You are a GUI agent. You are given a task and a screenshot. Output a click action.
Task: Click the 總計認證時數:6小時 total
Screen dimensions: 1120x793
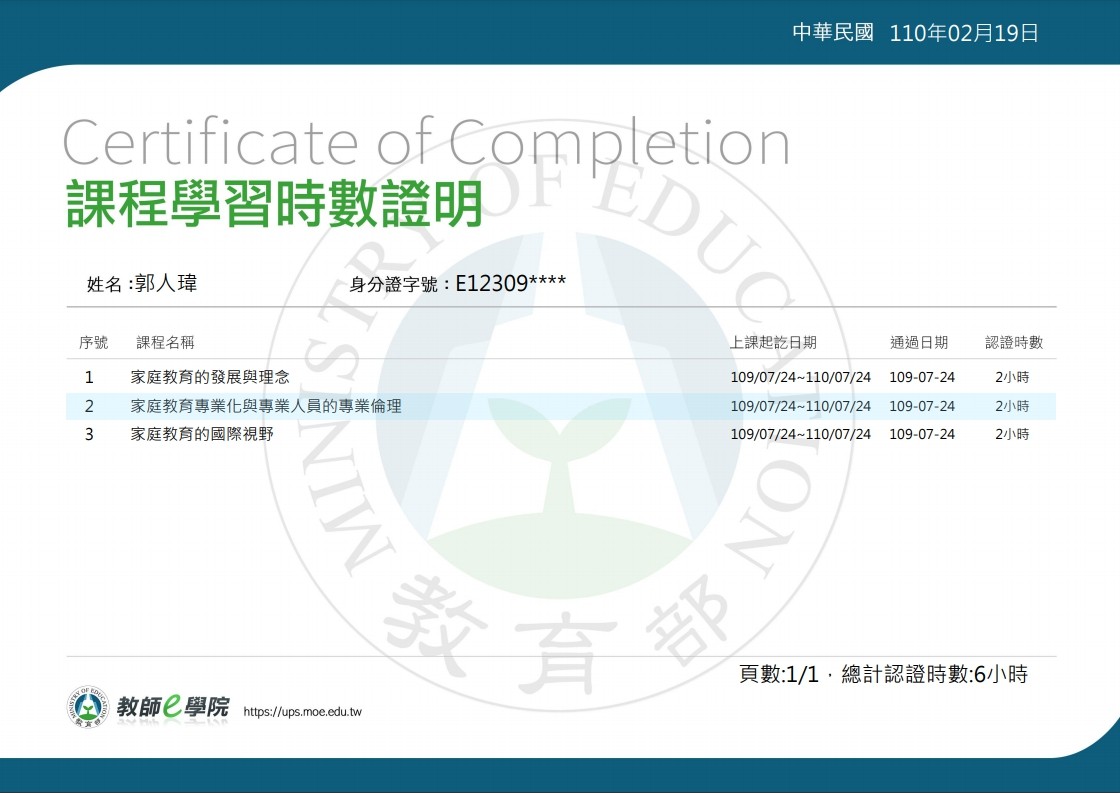point(934,674)
